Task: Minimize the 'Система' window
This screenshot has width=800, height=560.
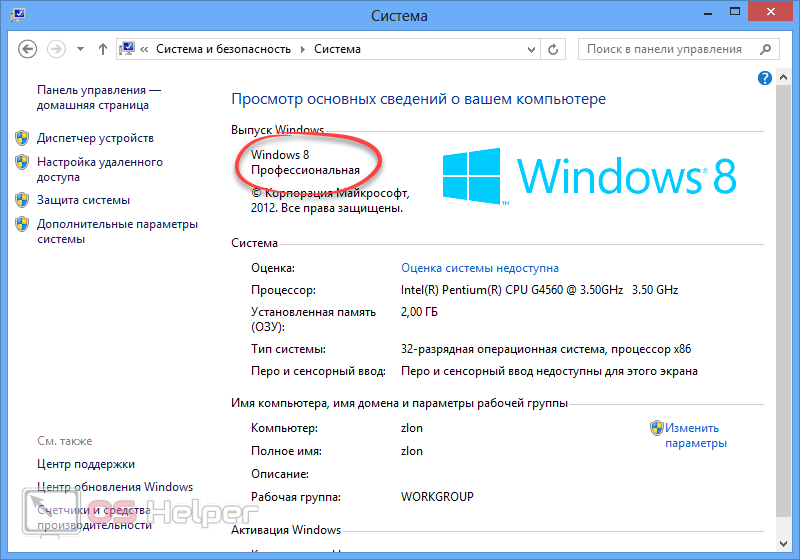Action: coord(708,12)
